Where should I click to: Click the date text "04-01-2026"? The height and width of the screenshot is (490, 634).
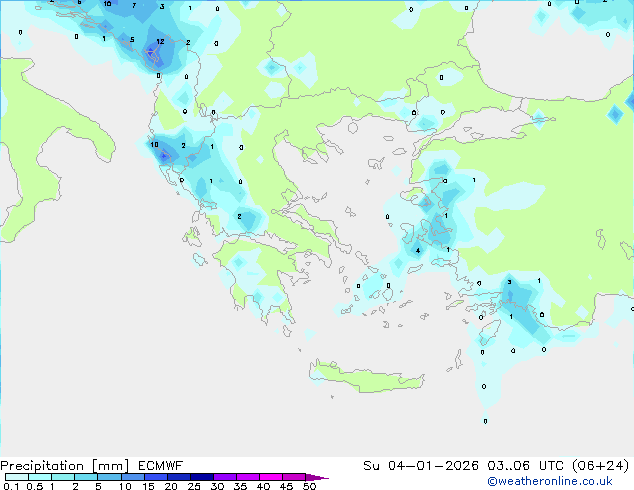tap(433, 466)
